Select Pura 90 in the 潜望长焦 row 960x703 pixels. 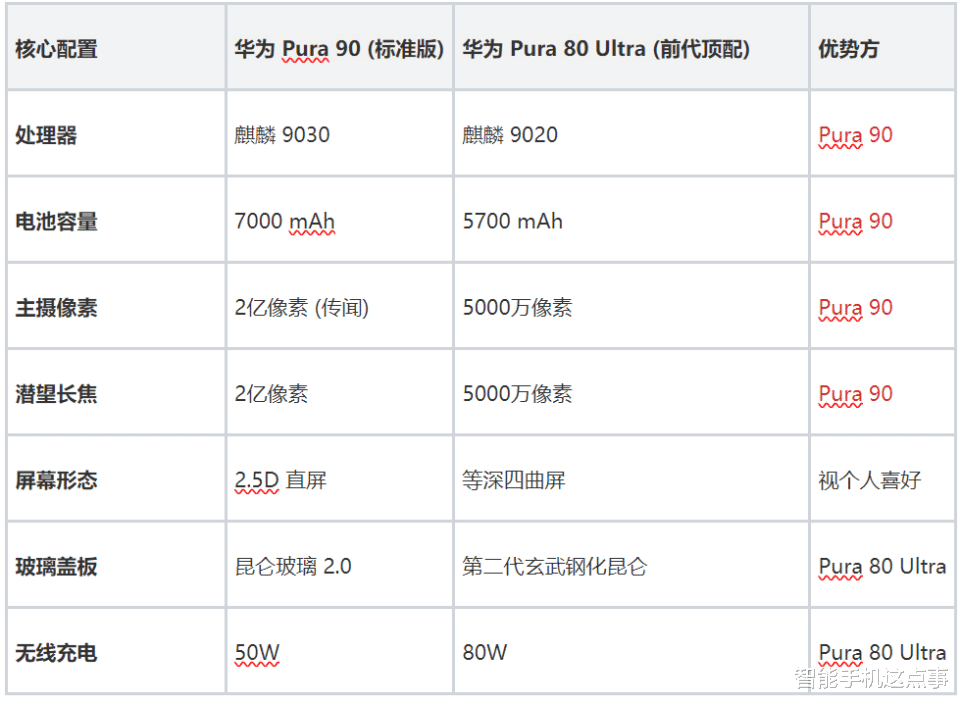click(x=855, y=394)
